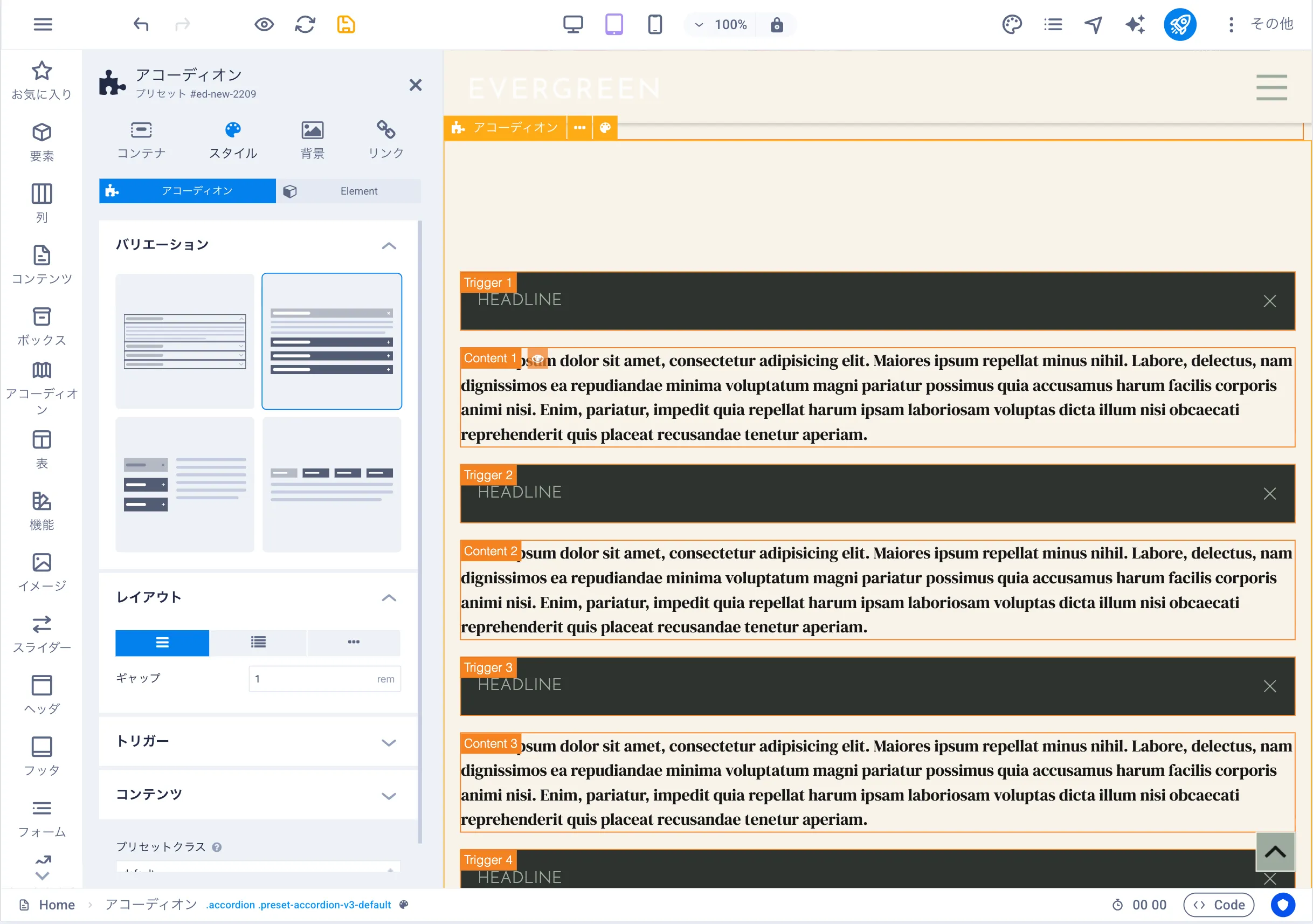Toggle the lock icon beside zoom
This screenshot has width=1313, height=924.
pyautogui.click(x=777, y=25)
